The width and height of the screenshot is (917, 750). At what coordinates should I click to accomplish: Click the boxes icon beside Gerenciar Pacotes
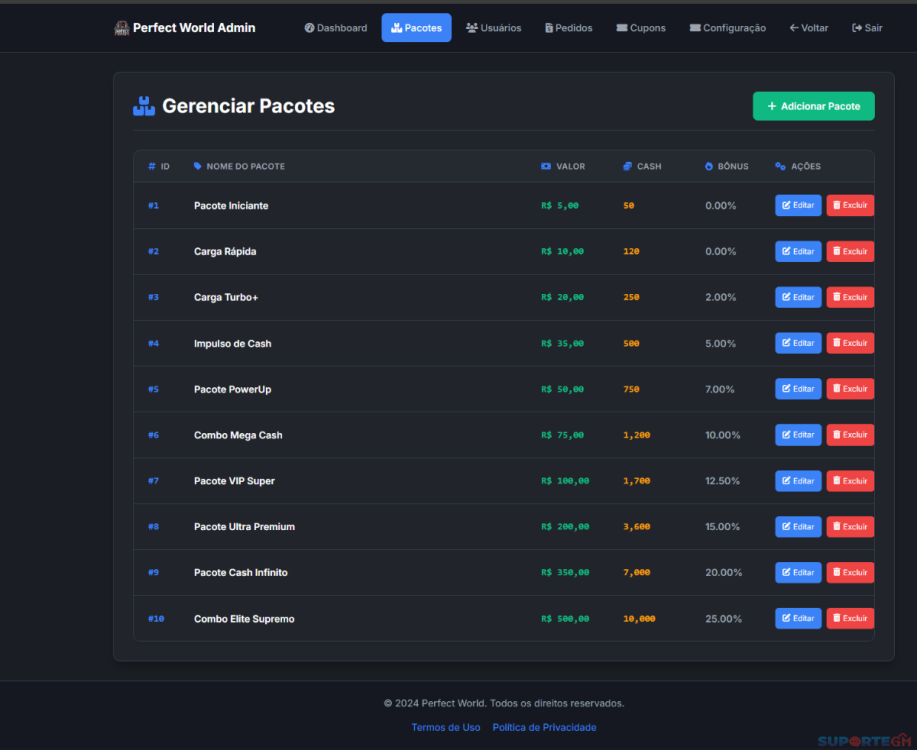point(144,106)
